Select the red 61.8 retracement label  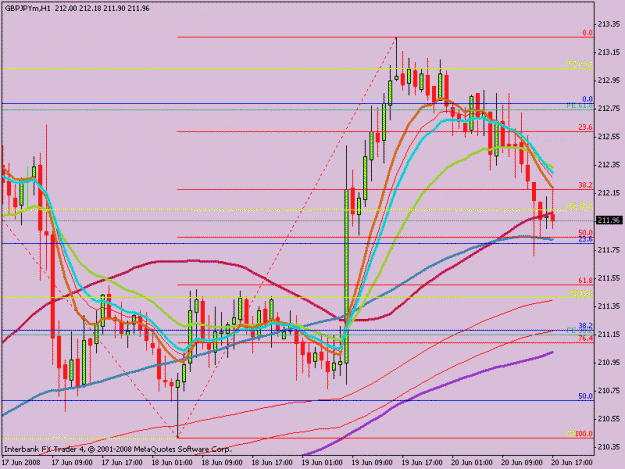(586, 281)
